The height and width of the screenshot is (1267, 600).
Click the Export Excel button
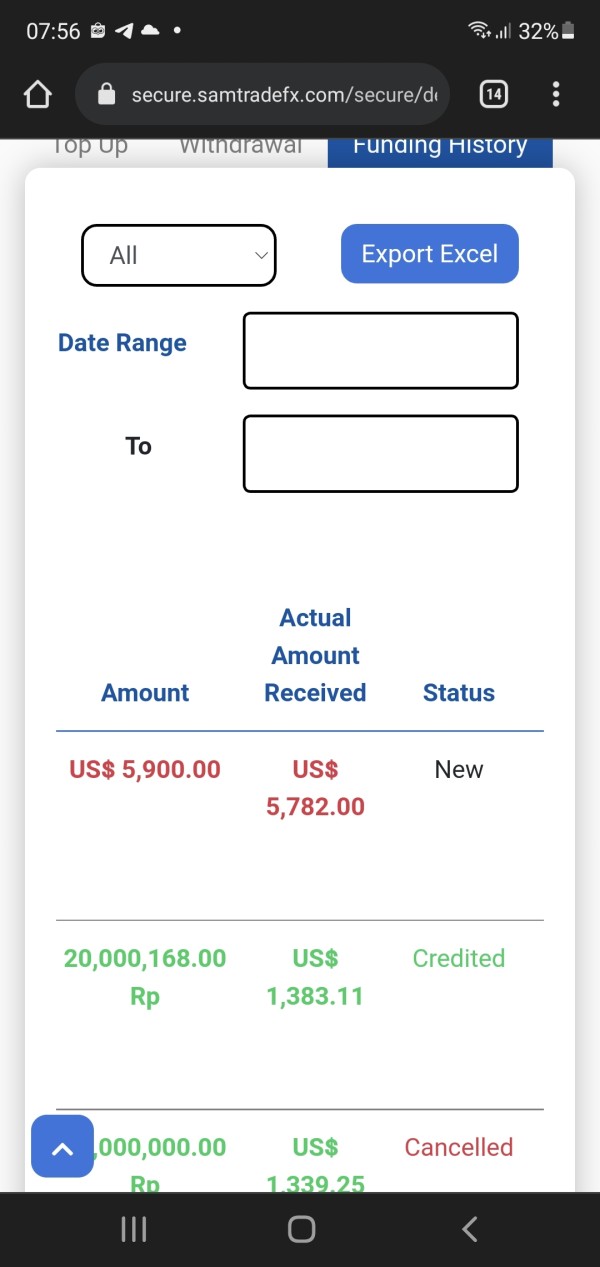coord(429,254)
